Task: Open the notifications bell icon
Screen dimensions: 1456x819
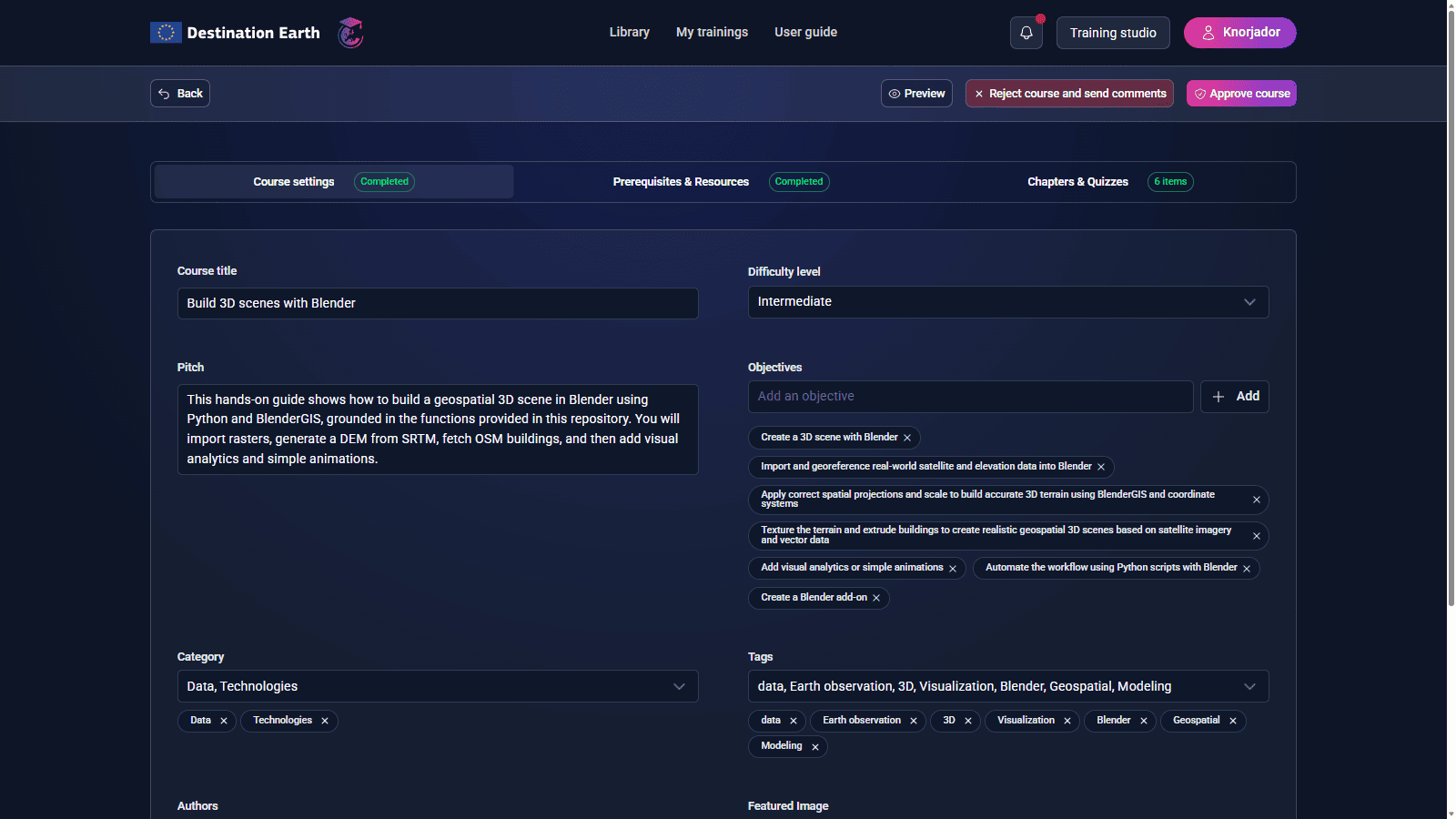Action: click(x=1026, y=33)
